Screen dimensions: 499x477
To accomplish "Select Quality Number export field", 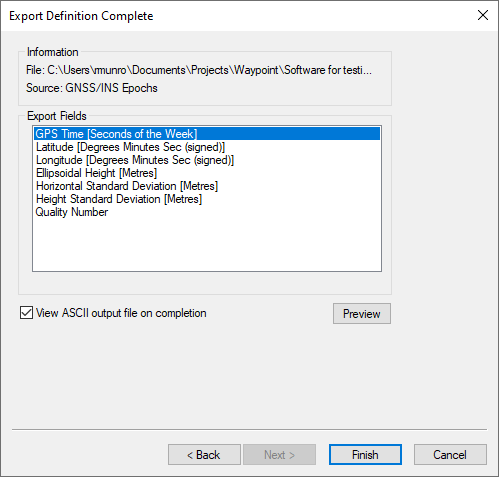I will [72, 212].
